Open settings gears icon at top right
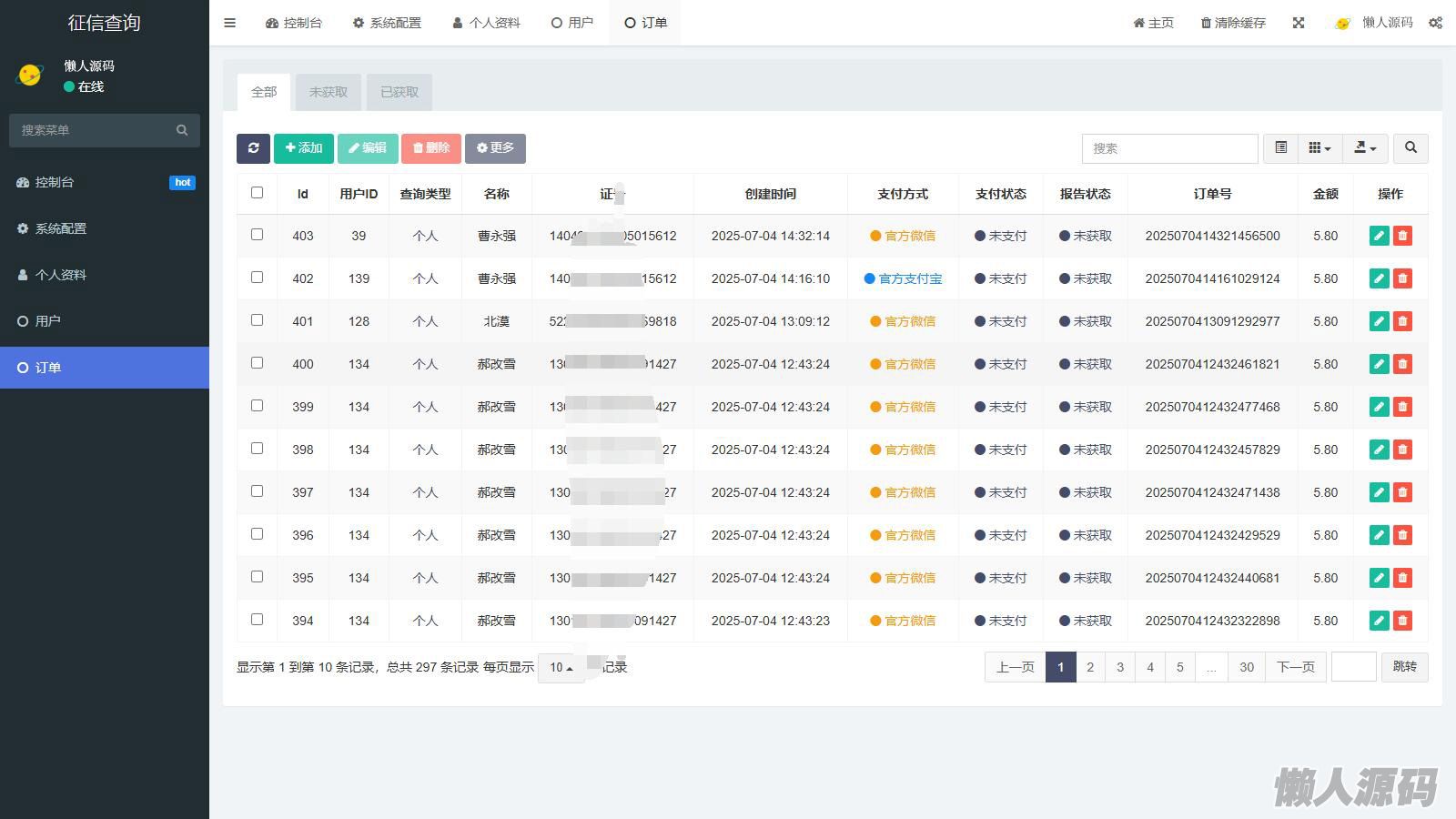 coord(1435,23)
